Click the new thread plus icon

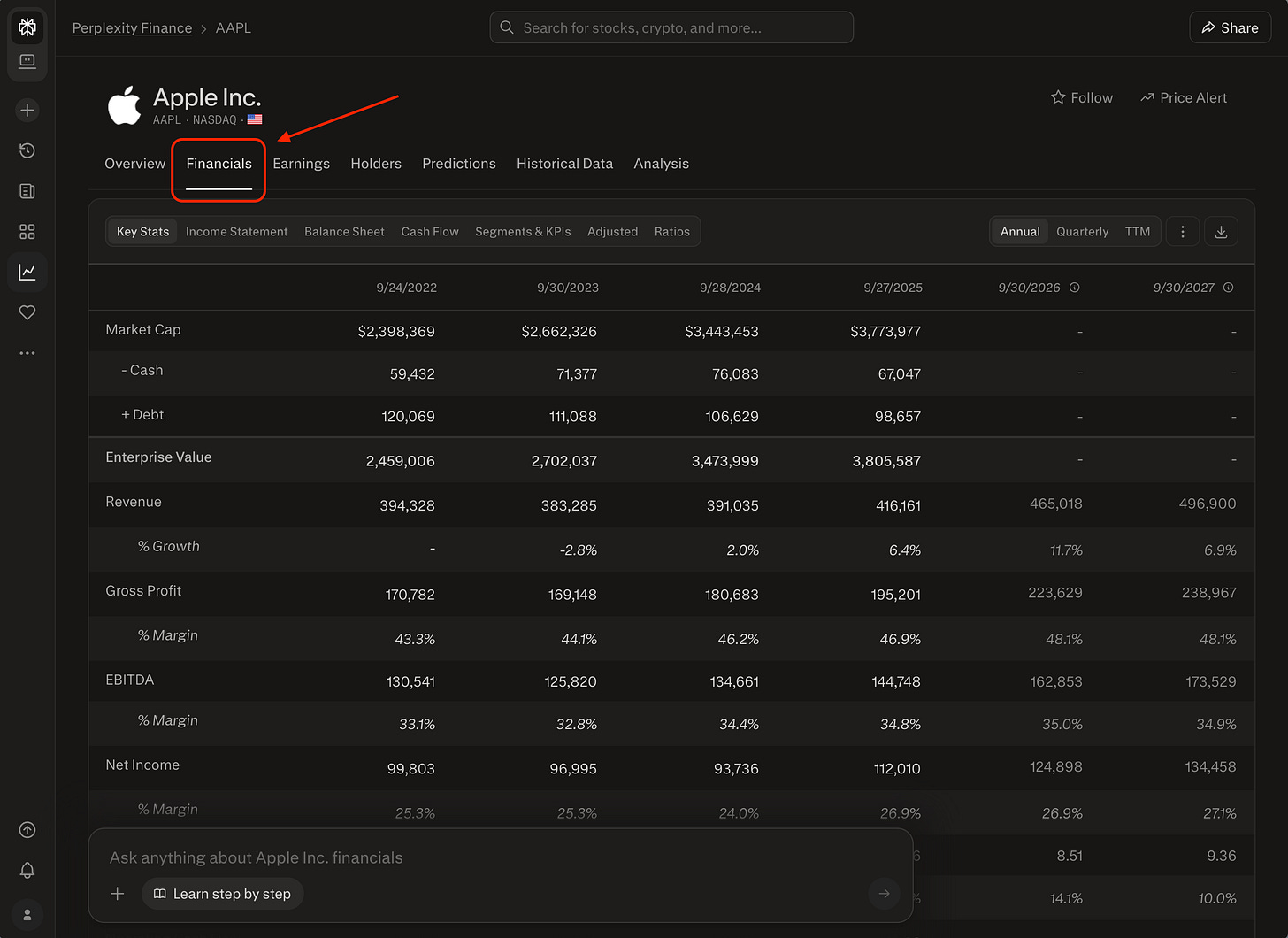click(27, 110)
